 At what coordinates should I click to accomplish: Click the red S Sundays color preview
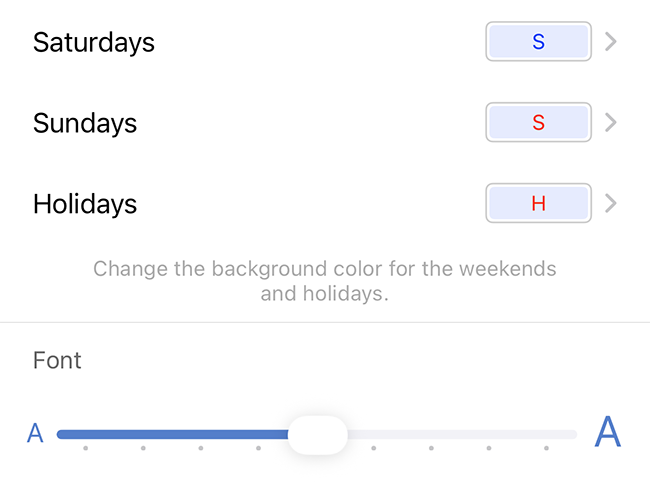point(538,123)
